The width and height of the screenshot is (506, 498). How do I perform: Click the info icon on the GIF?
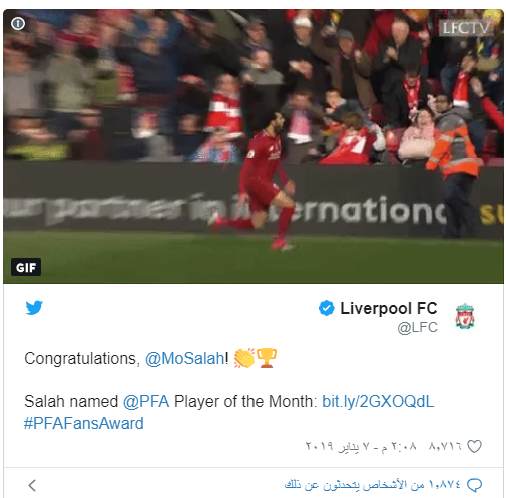point(18,24)
